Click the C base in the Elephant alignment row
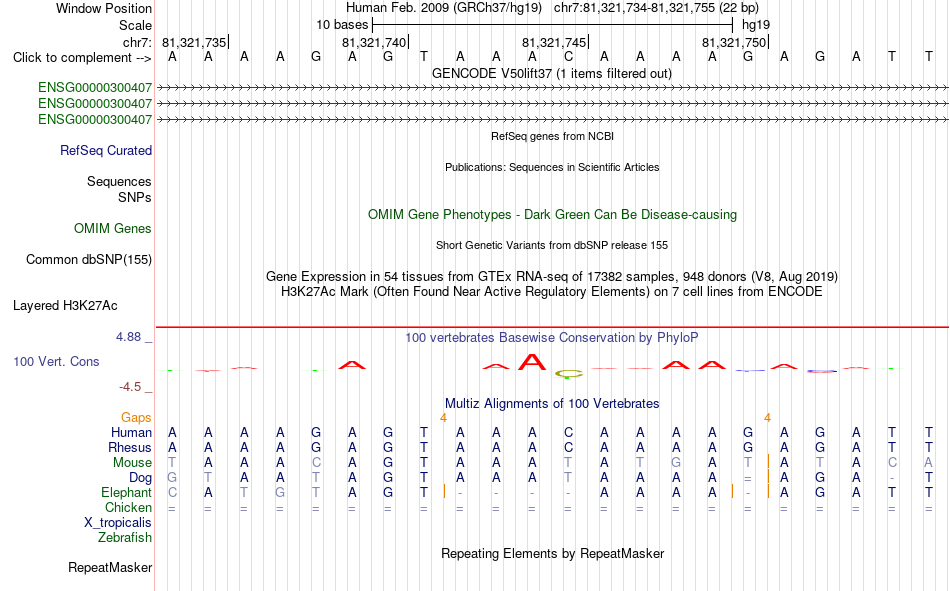This screenshot has width=950, height=591. tap(172, 492)
